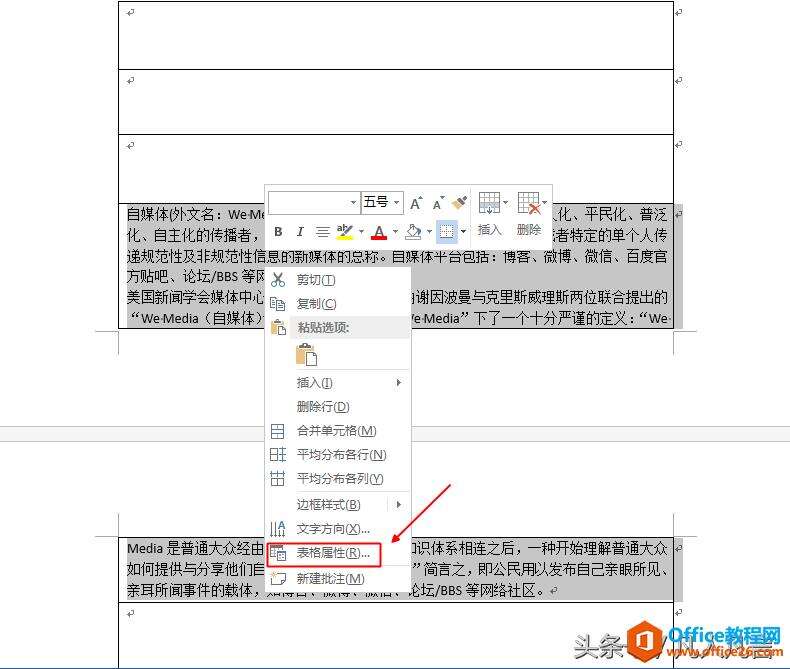The height and width of the screenshot is (669, 790).
Task: Click the shading paint bucket icon
Action: pos(413,232)
